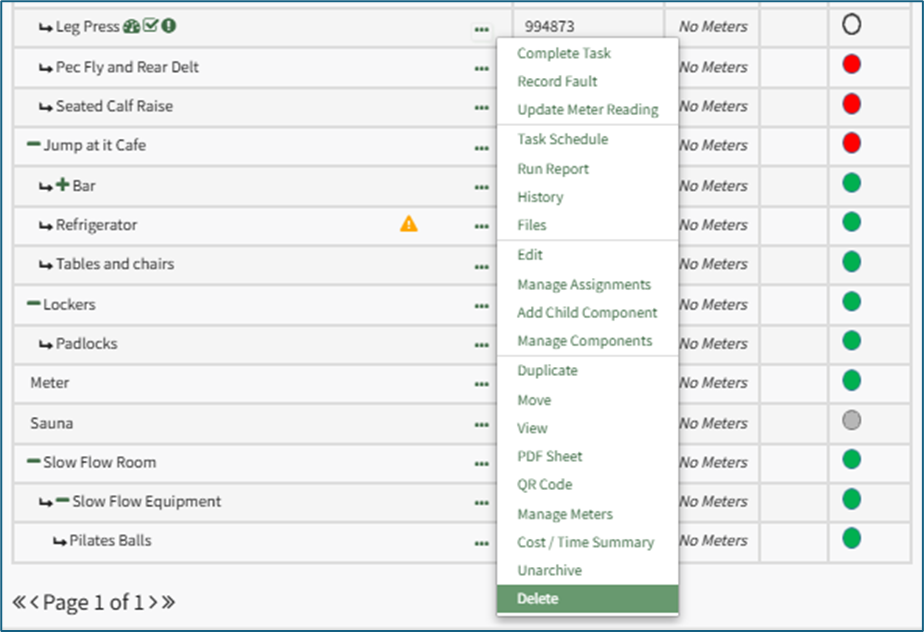Click the Seated Calf Raise component name
This screenshot has height=632, width=924.
click(116, 106)
